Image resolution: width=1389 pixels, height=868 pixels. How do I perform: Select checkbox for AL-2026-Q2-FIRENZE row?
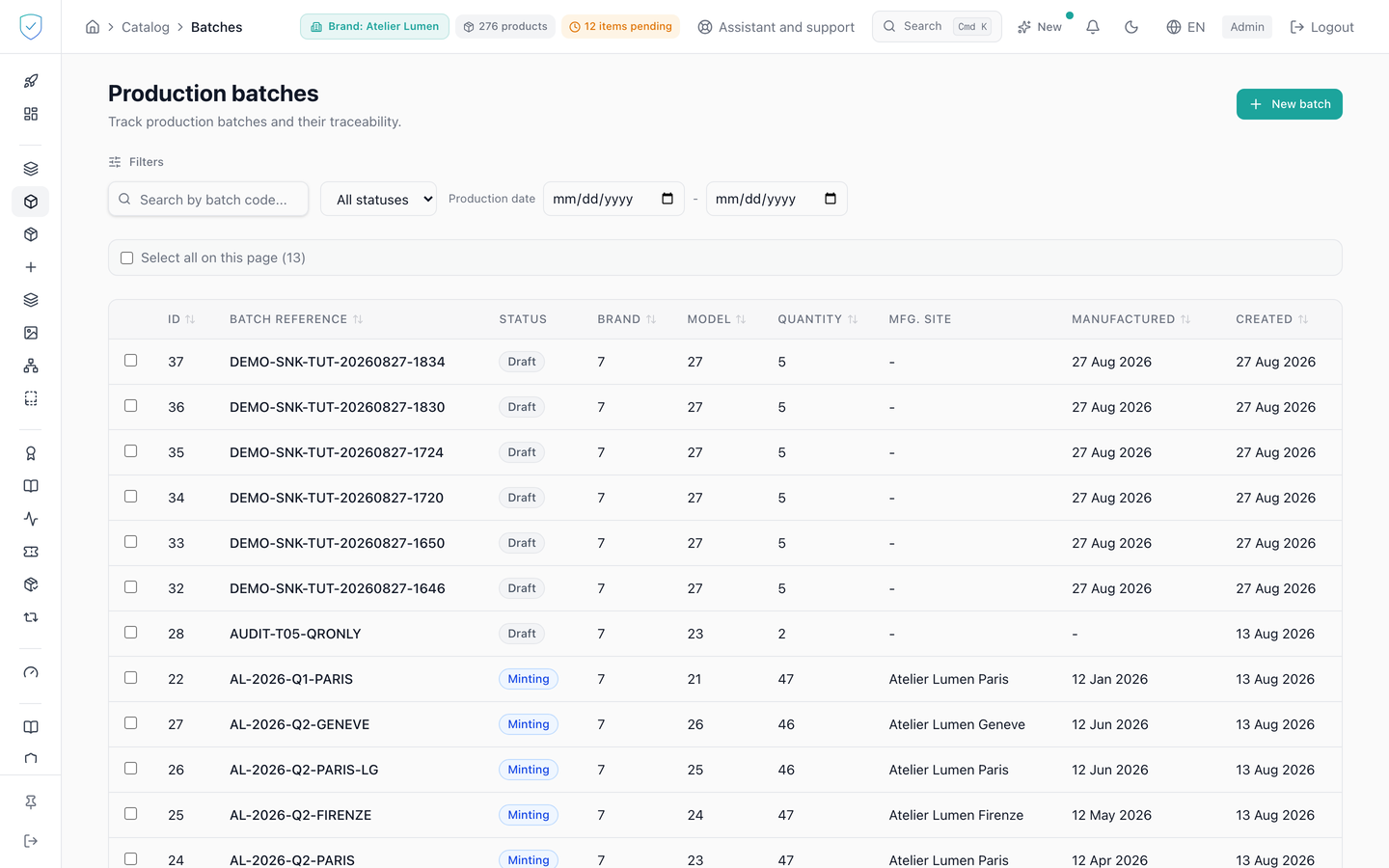(130, 814)
